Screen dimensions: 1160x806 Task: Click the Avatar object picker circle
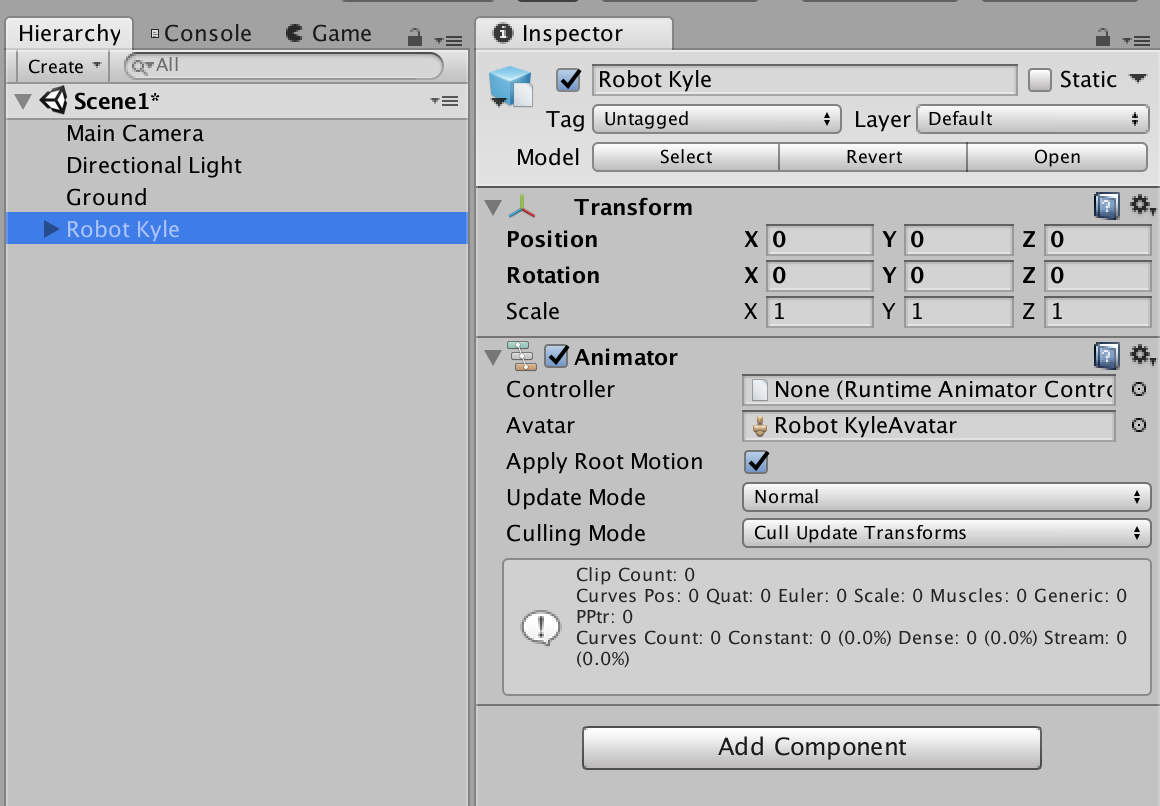(x=1138, y=426)
